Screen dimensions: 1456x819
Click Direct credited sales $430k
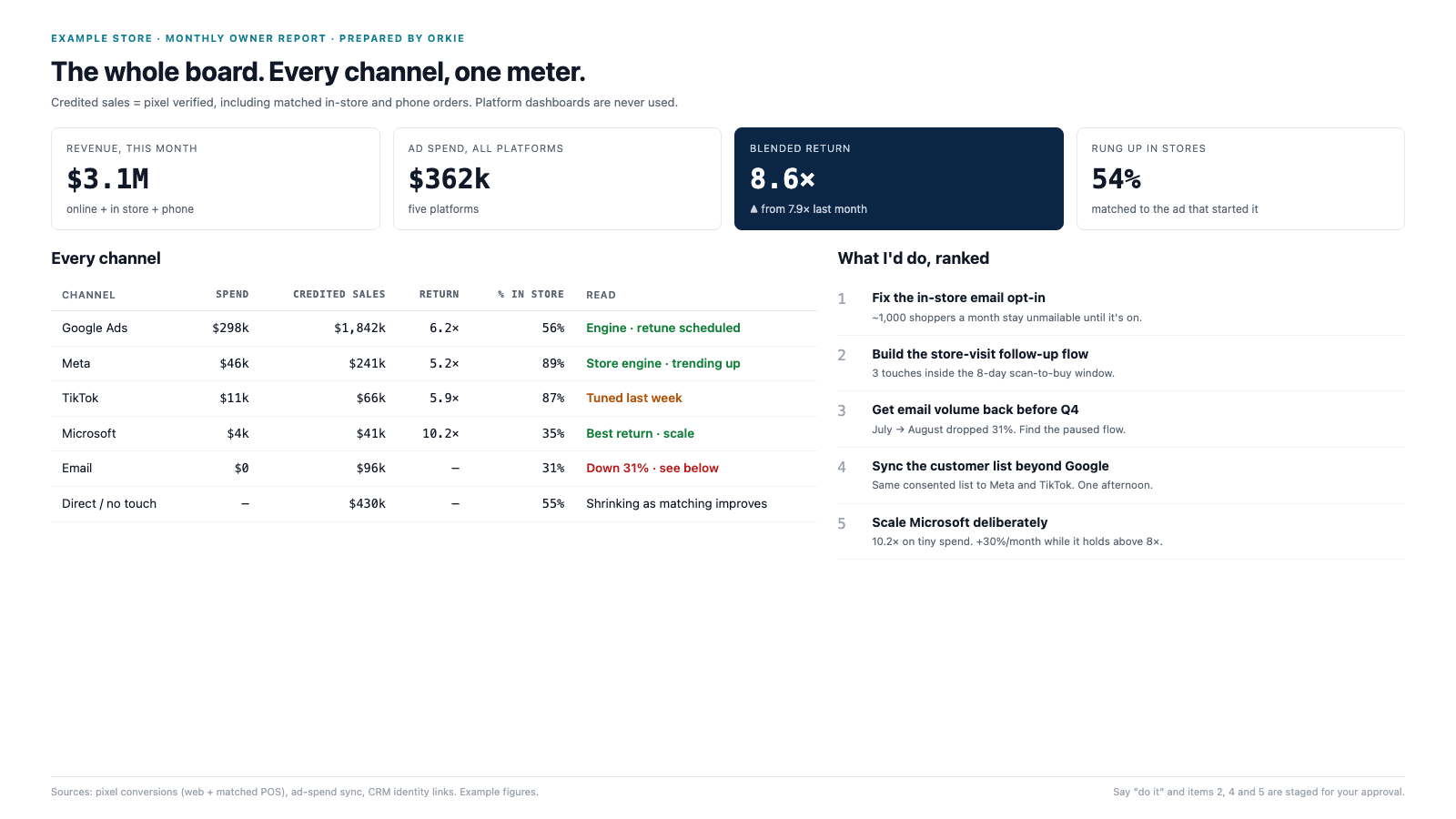tap(367, 503)
